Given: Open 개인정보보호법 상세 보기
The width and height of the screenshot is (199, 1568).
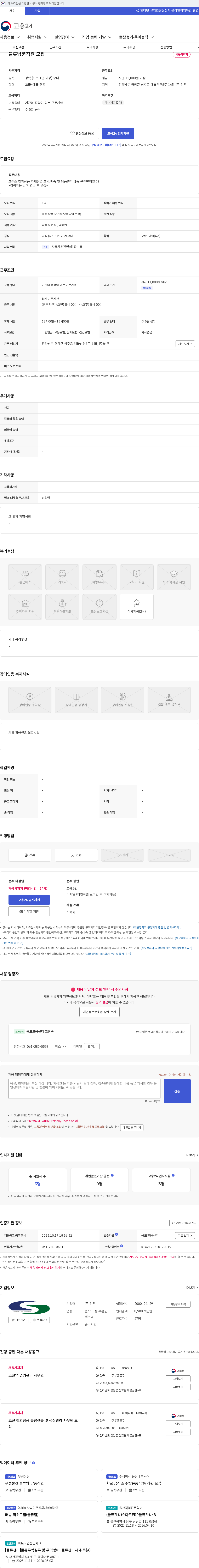Looking at the screenshot, I should pos(99,1012).
